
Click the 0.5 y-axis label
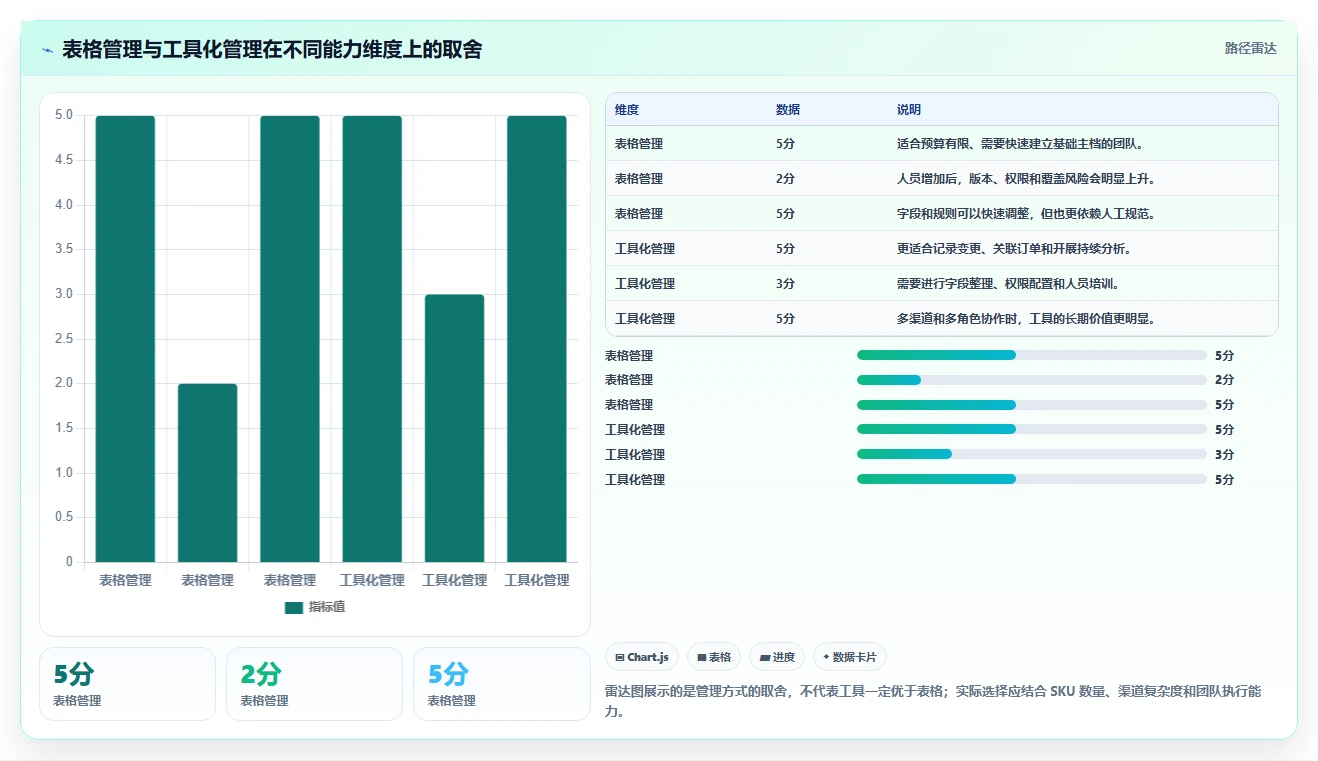[64, 517]
